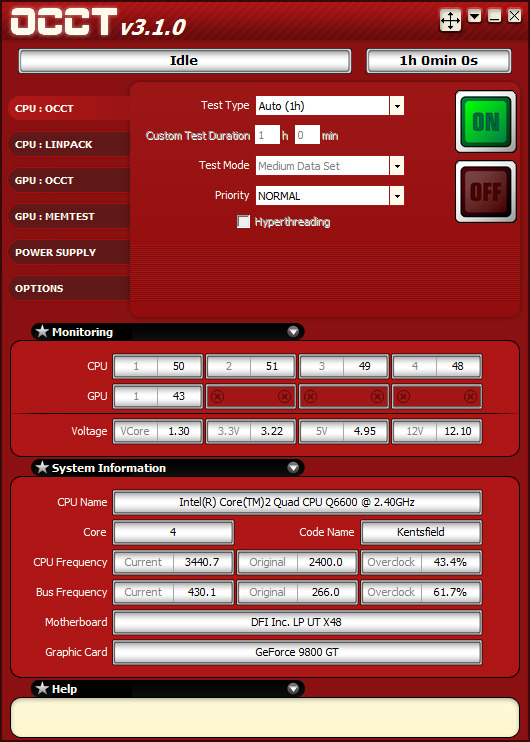Click Code Name value Kentsfield

point(421,532)
